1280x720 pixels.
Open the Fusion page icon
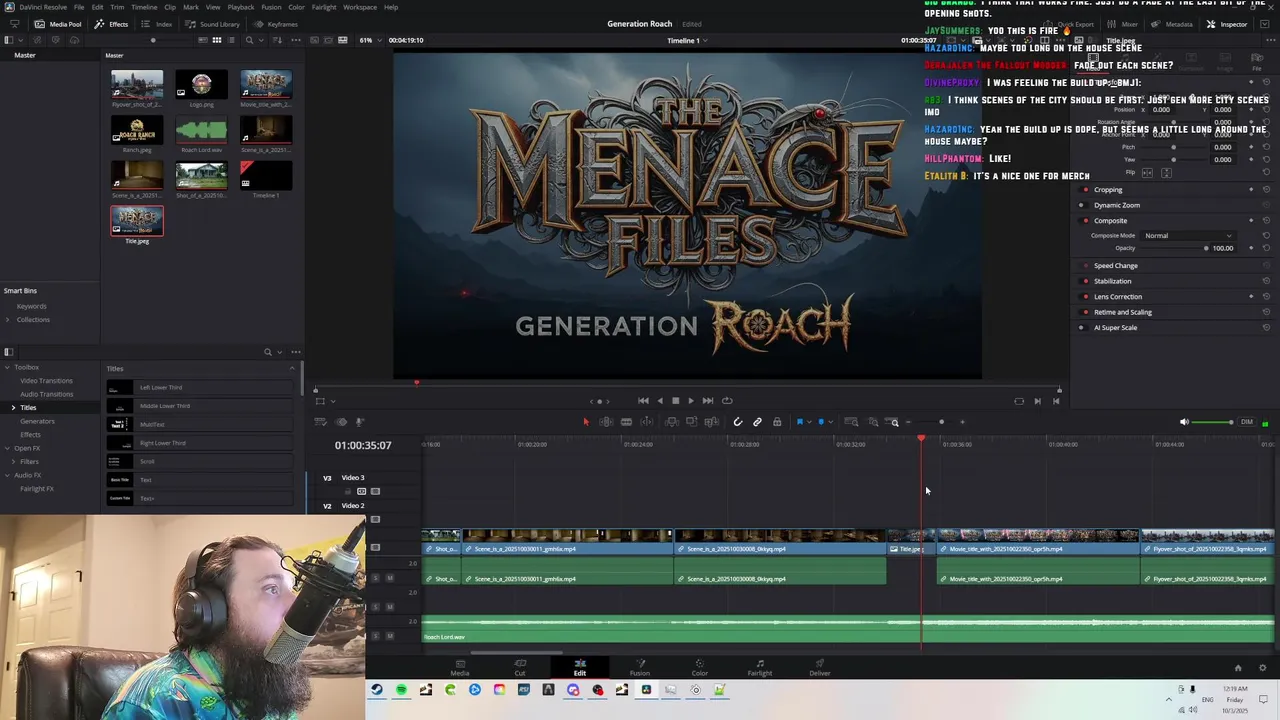640,667
